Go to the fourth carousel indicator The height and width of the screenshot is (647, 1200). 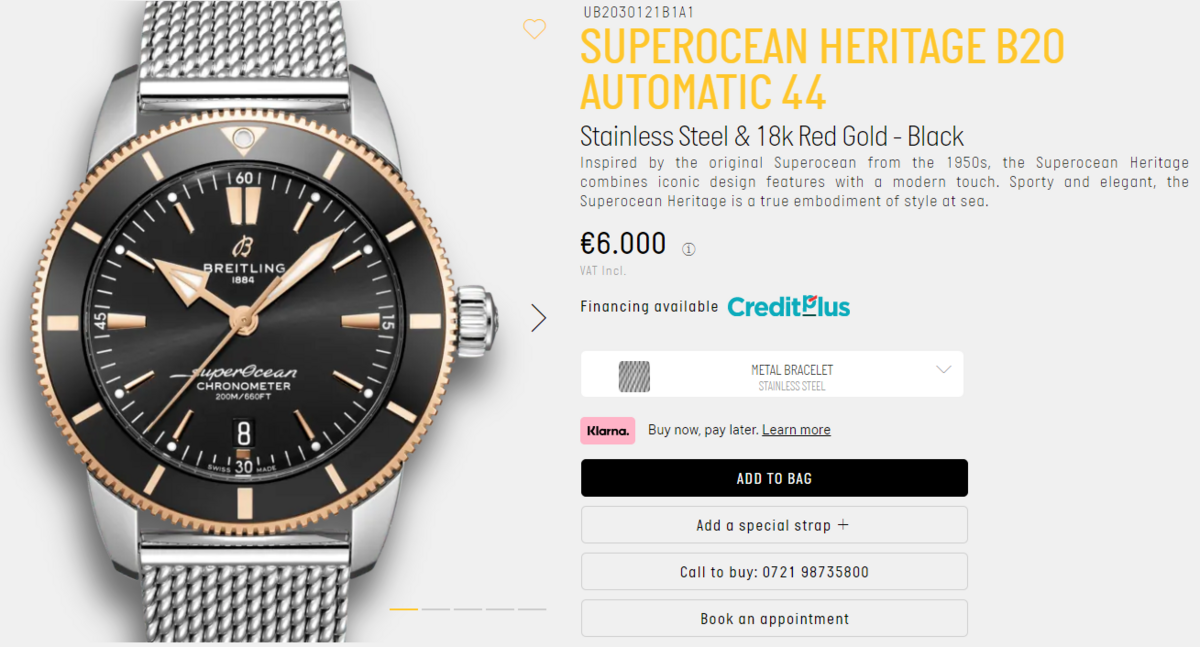[500, 608]
